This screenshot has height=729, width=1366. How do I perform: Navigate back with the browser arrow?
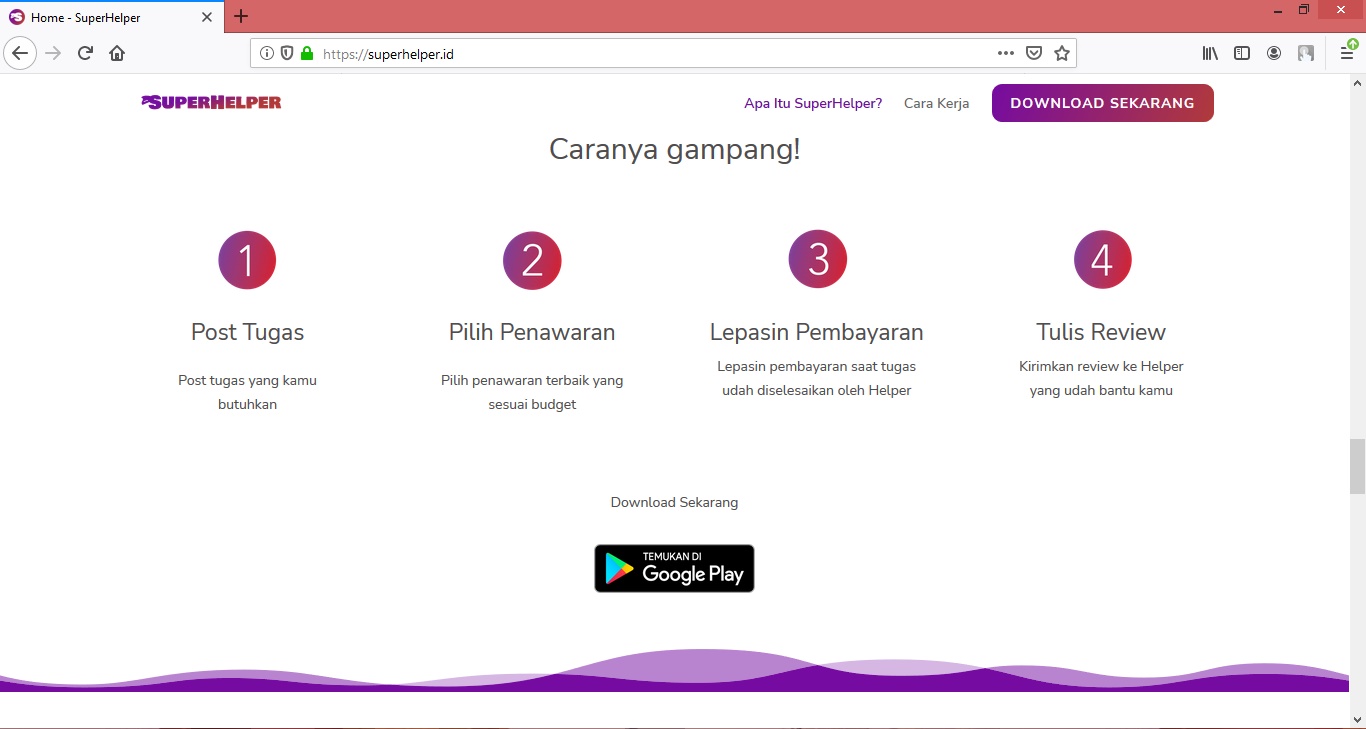[x=20, y=53]
